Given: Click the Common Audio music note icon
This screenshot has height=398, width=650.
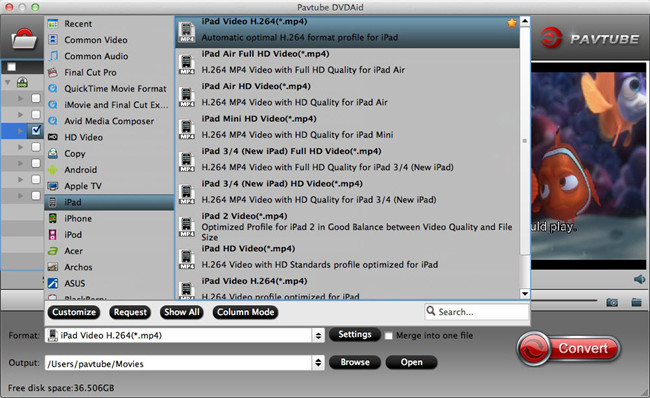Looking at the screenshot, I should (x=53, y=56).
